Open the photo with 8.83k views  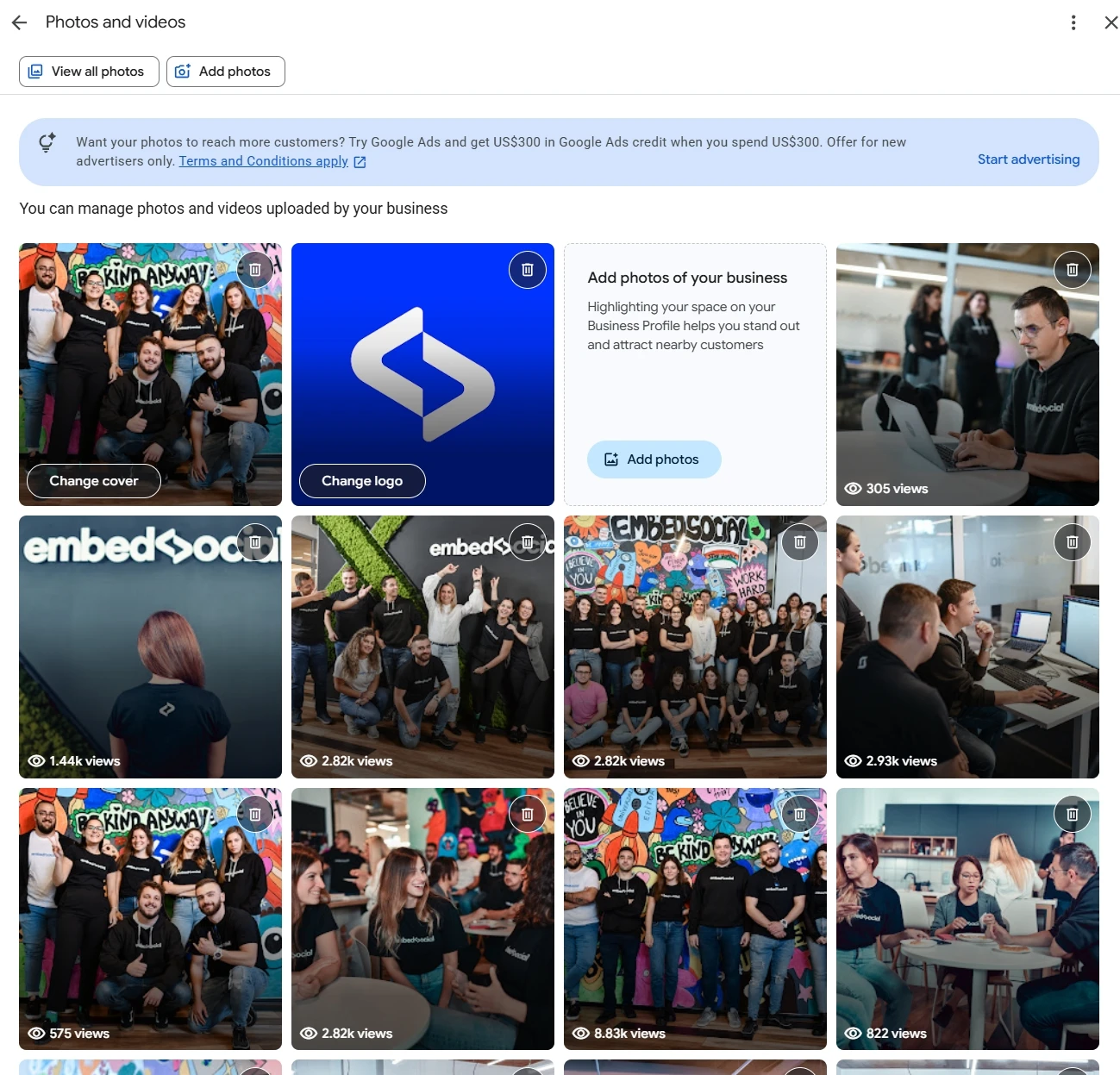coord(695,919)
